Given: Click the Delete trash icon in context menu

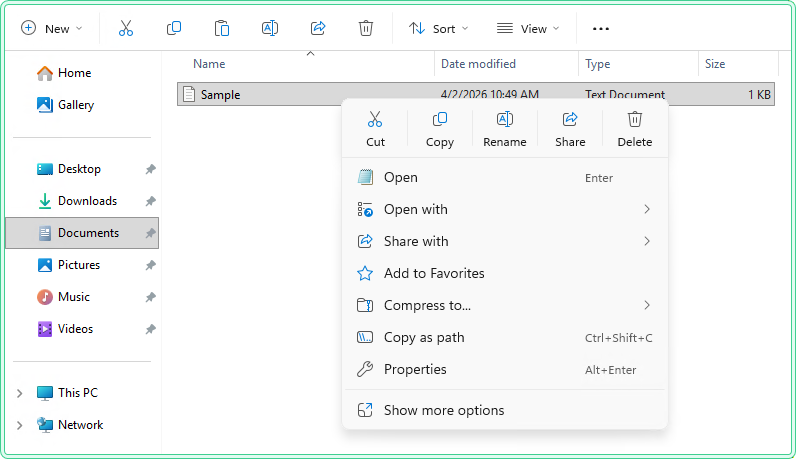Looking at the screenshot, I should point(635,120).
